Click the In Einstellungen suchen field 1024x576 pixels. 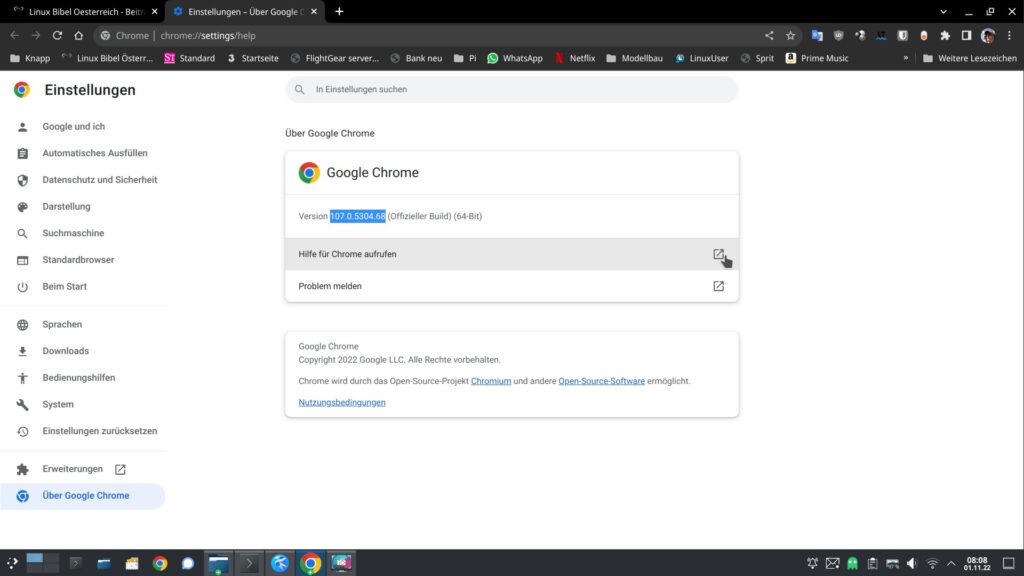click(511, 89)
